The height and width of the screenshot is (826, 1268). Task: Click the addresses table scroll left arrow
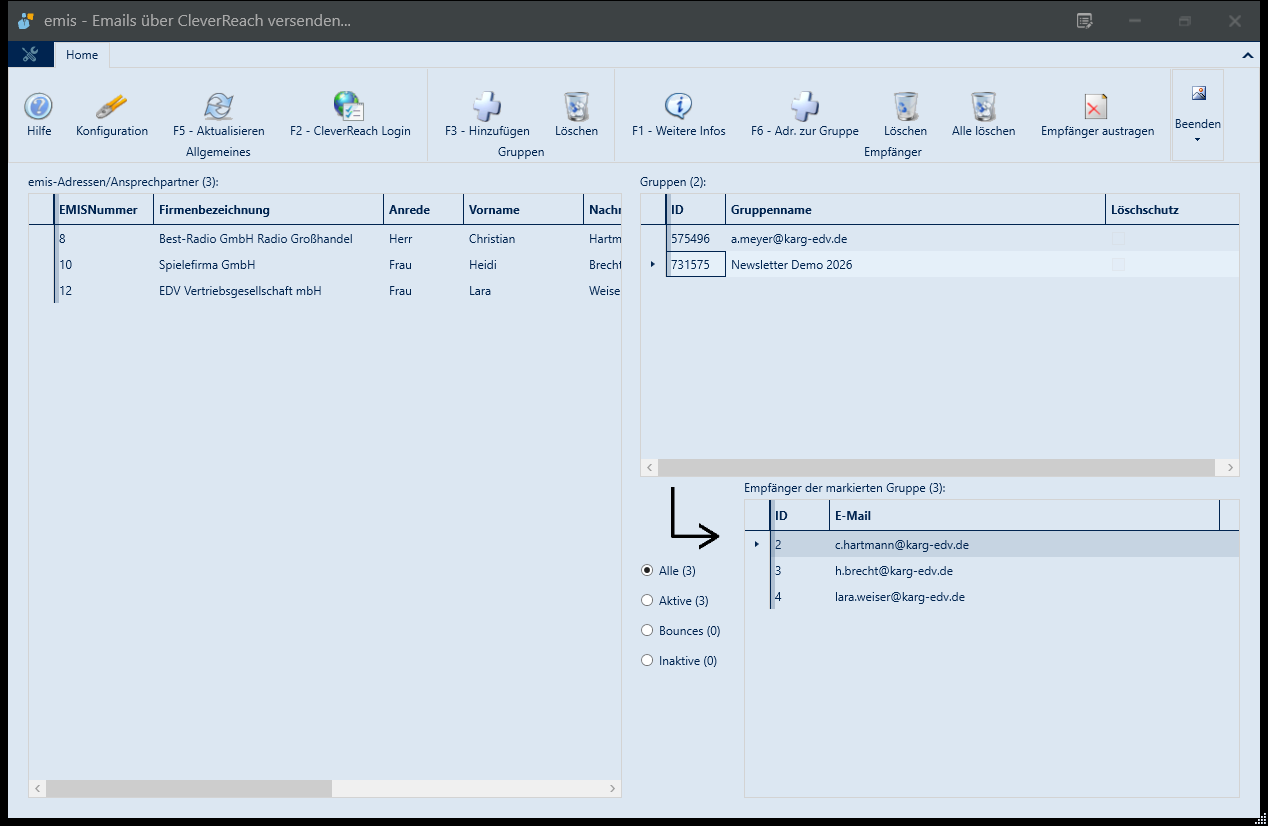(x=38, y=789)
